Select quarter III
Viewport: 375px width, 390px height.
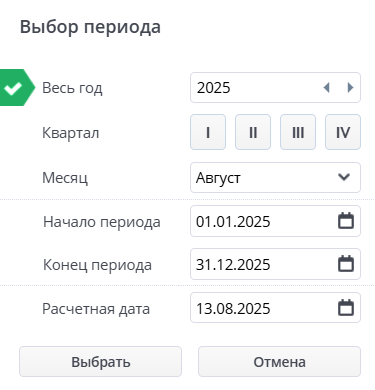click(298, 132)
